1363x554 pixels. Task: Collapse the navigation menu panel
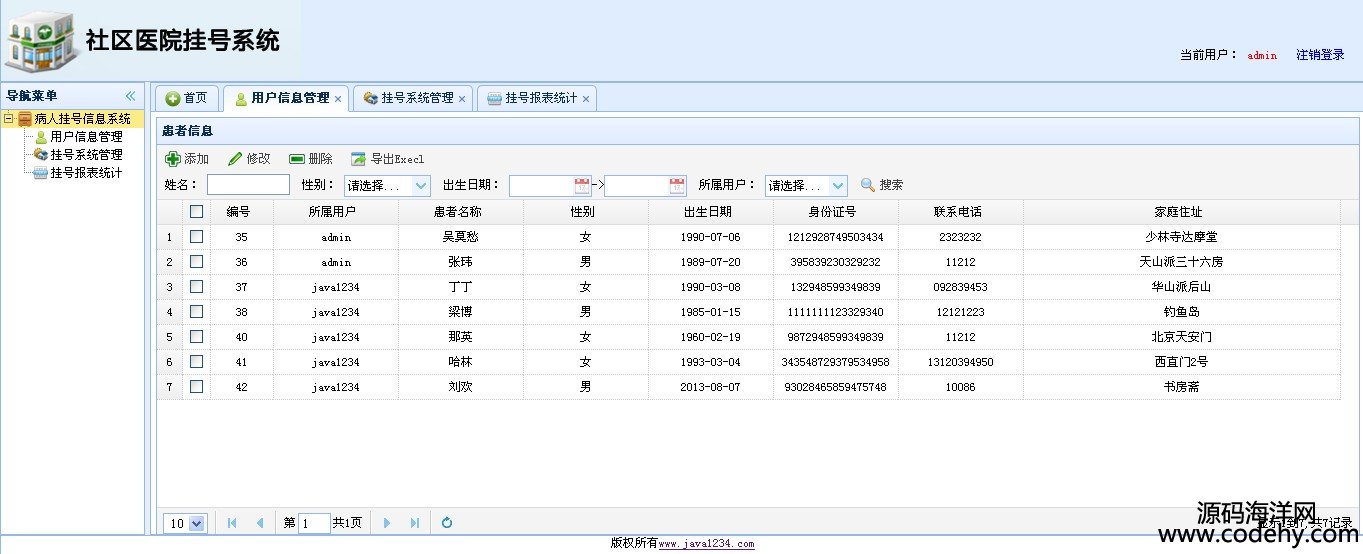(130, 96)
